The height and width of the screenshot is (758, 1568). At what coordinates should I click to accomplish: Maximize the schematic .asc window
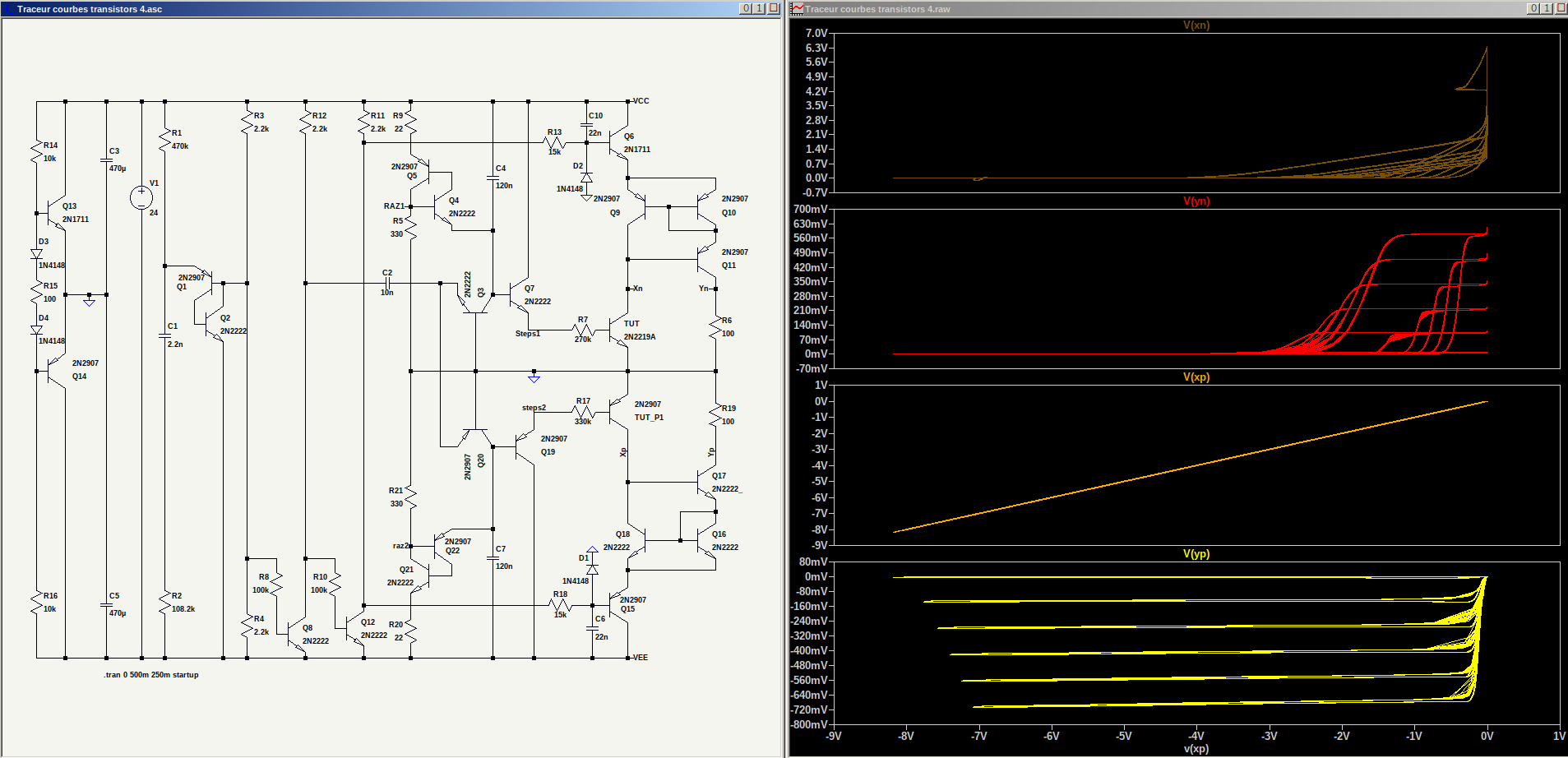759,8
